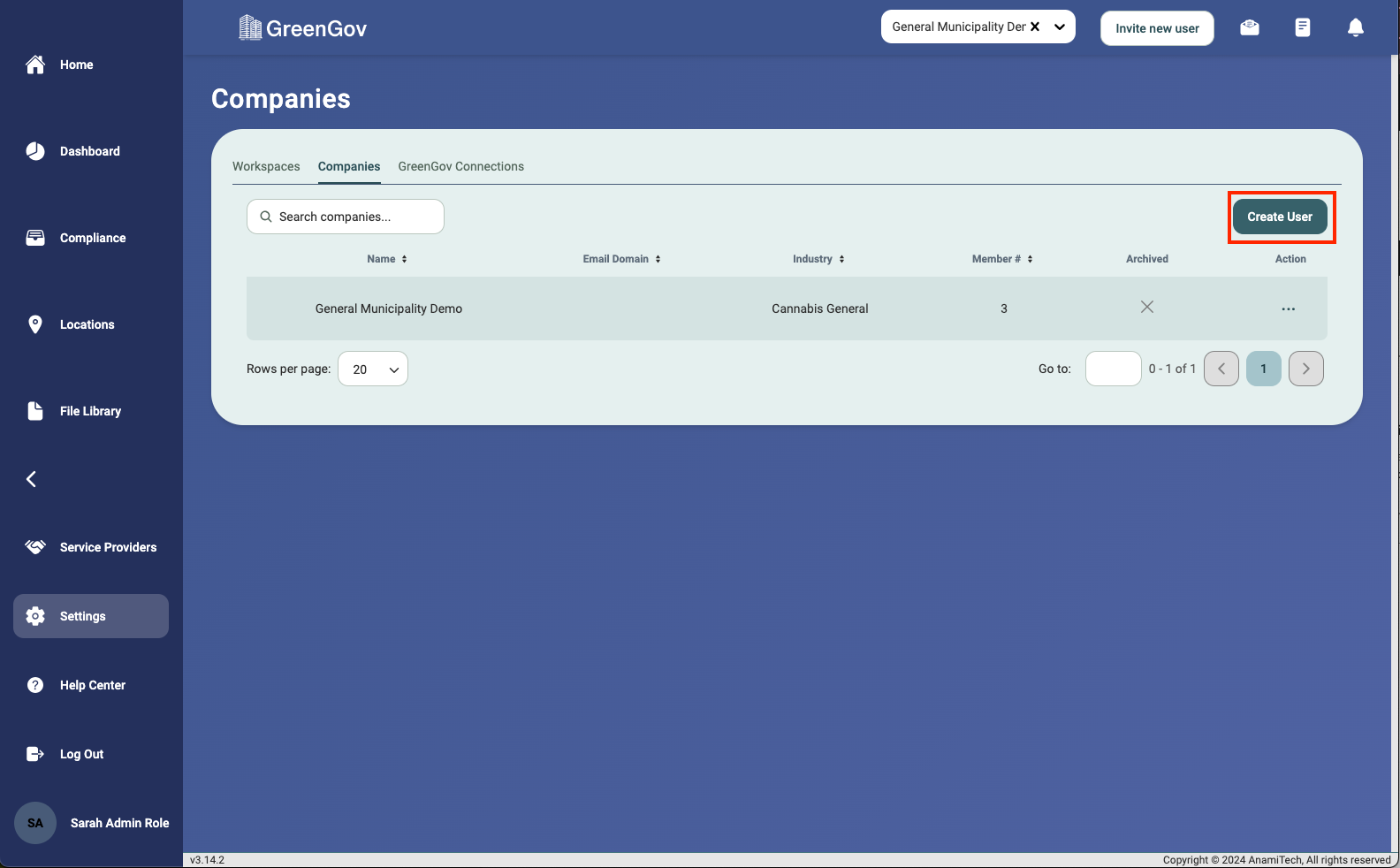Open the document notes icon in header
This screenshot has width=1400, height=868.
1303,27
